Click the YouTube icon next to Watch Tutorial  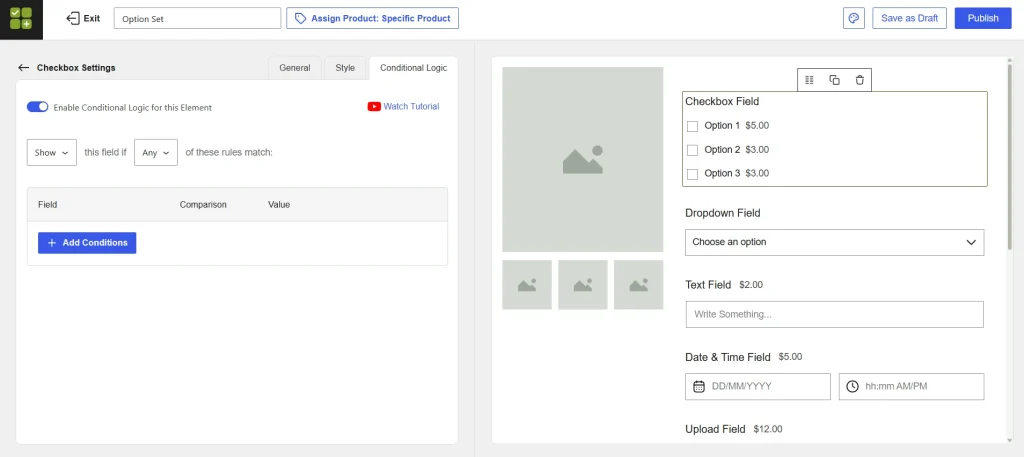(x=374, y=106)
